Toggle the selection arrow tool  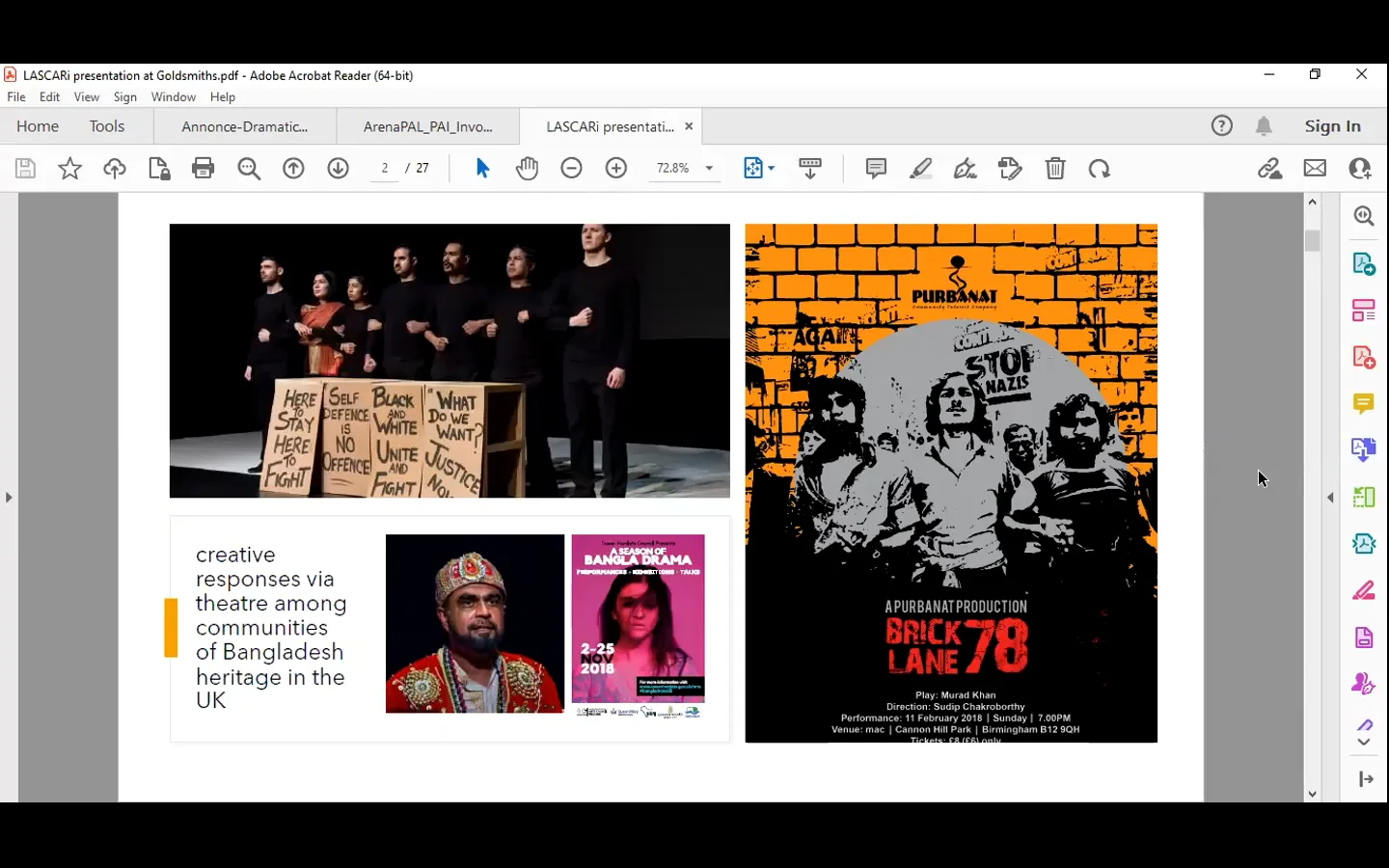482,169
